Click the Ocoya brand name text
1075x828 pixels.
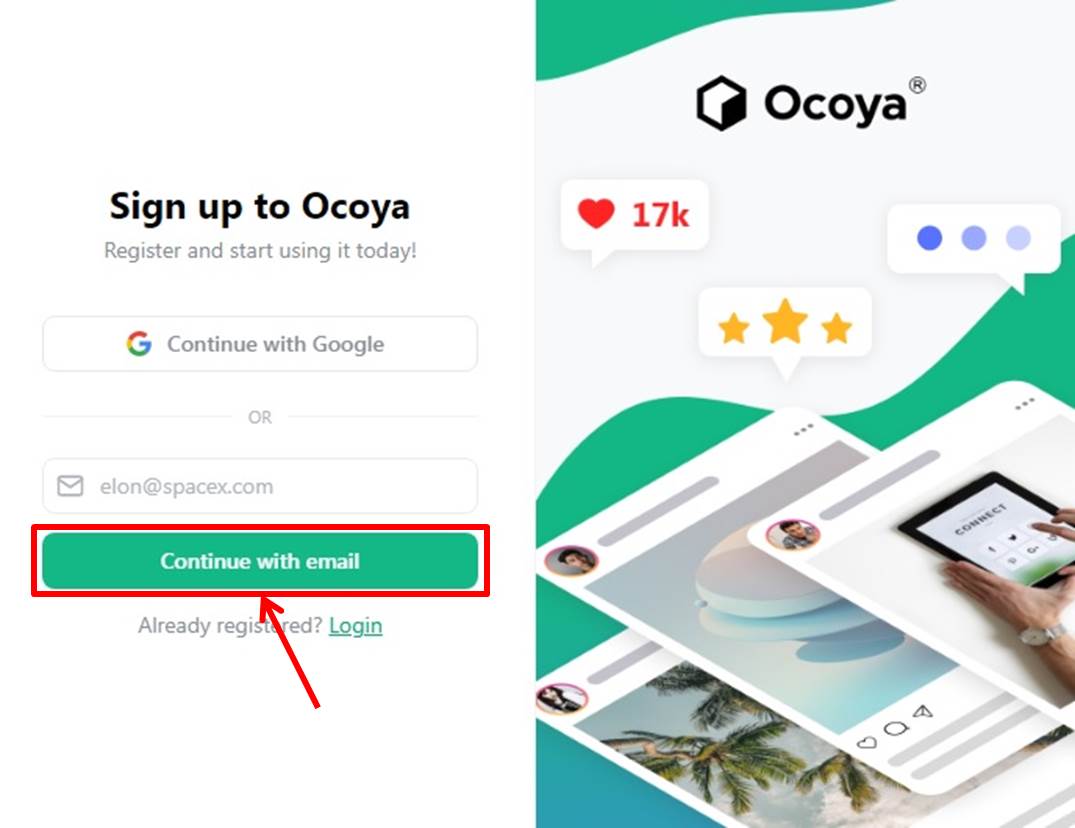point(835,105)
